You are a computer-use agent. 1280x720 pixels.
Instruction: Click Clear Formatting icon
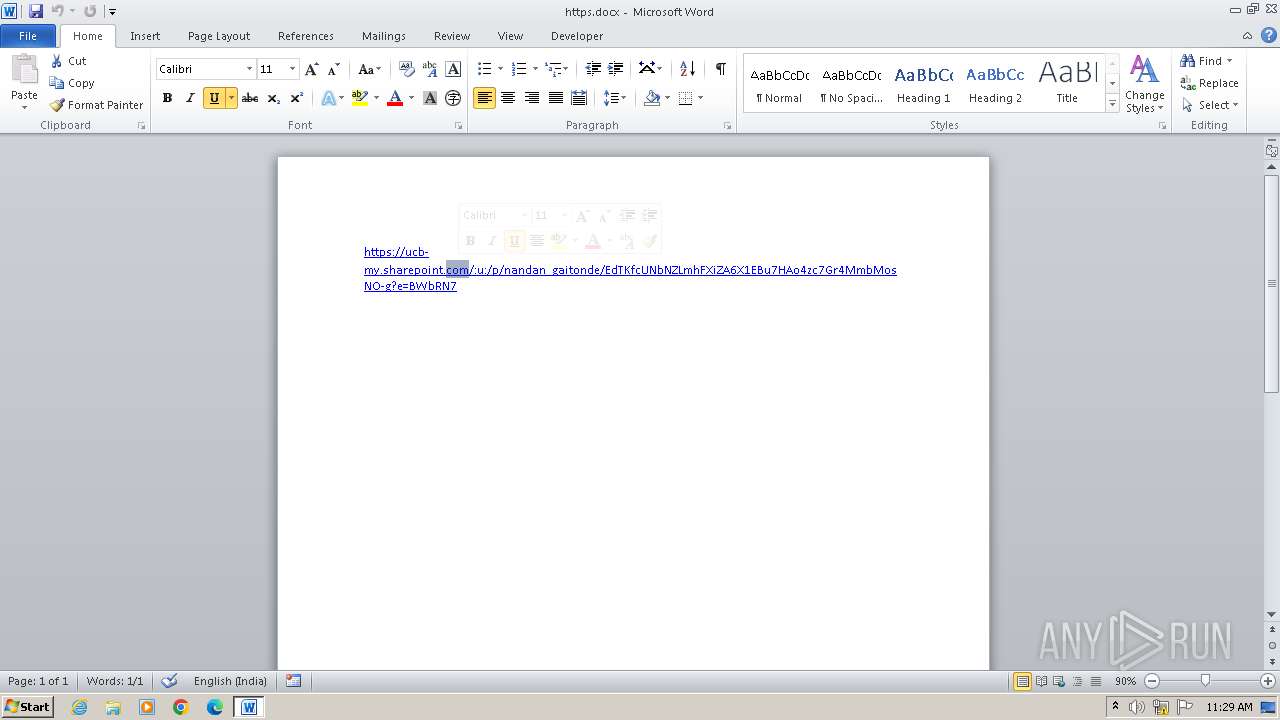click(x=407, y=69)
